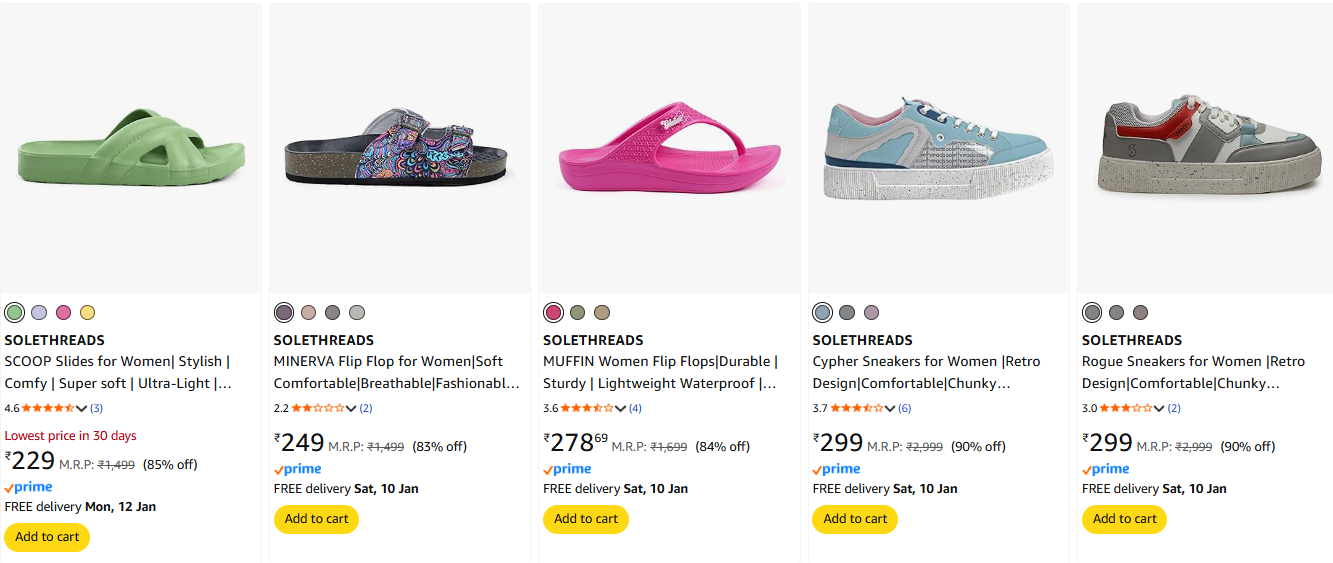The width and height of the screenshot is (1333, 563).
Task: Add Rogue Sneakers to cart
Action: (x=1124, y=519)
